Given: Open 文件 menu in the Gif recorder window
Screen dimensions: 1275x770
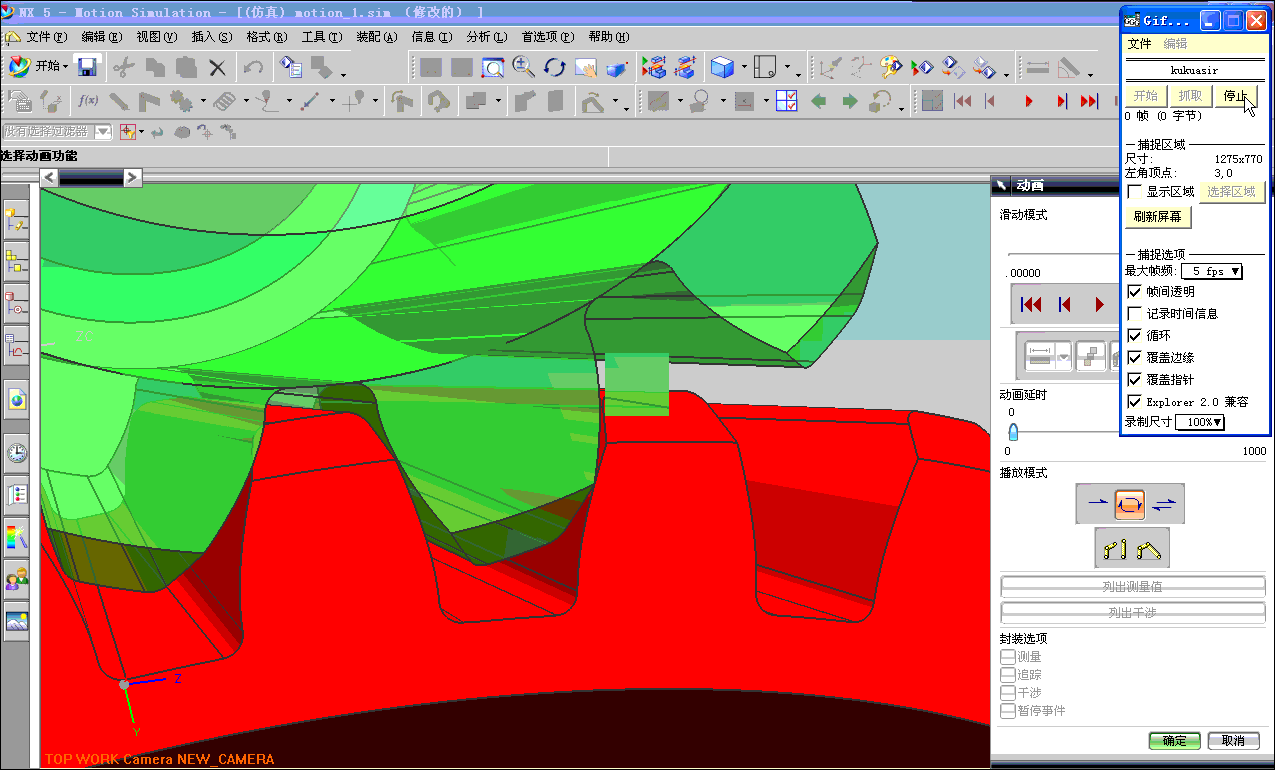Looking at the screenshot, I should 1140,44.
